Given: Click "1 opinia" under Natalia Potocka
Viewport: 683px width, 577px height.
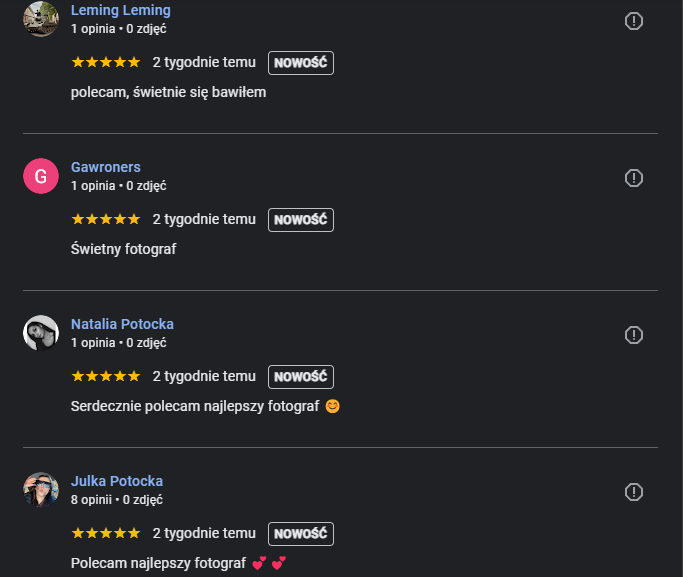Looking at the screenshot, I should coord(93,342).
